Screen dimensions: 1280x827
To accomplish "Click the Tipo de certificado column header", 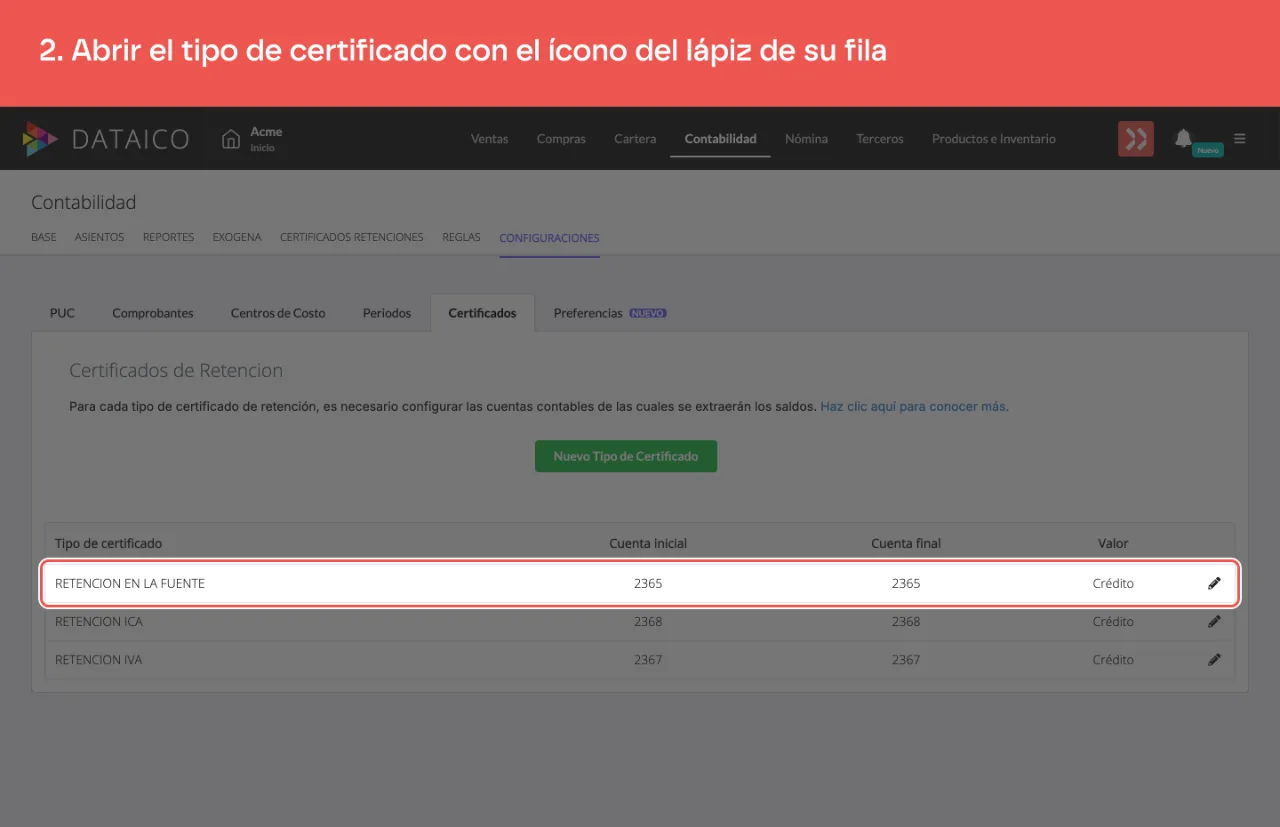I will click(108, 543).
